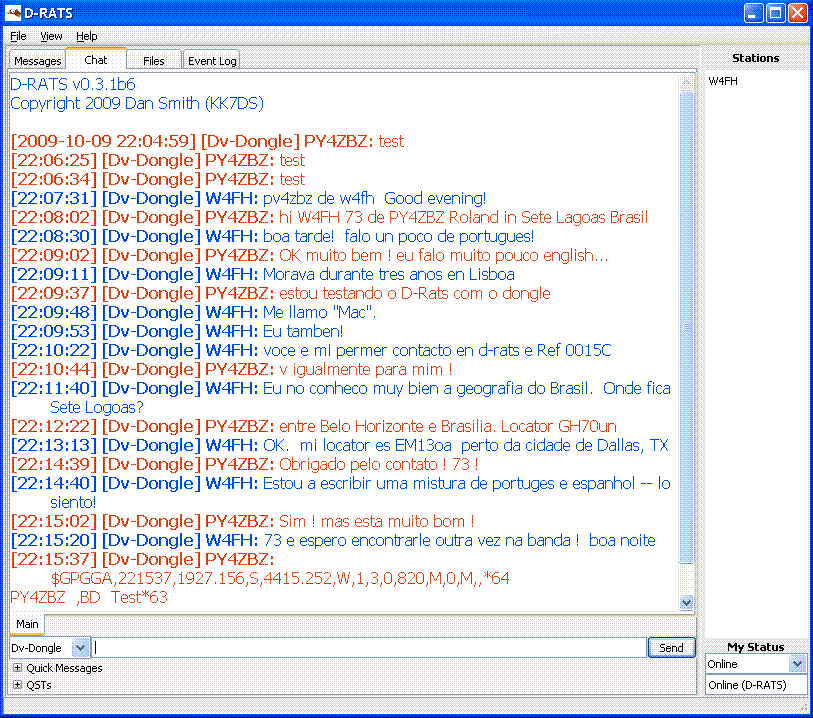813x718 pixels.
Task: Click the 'PY4ZBZ ,BD Test*63' line
Action: click(x=89, y=597)
